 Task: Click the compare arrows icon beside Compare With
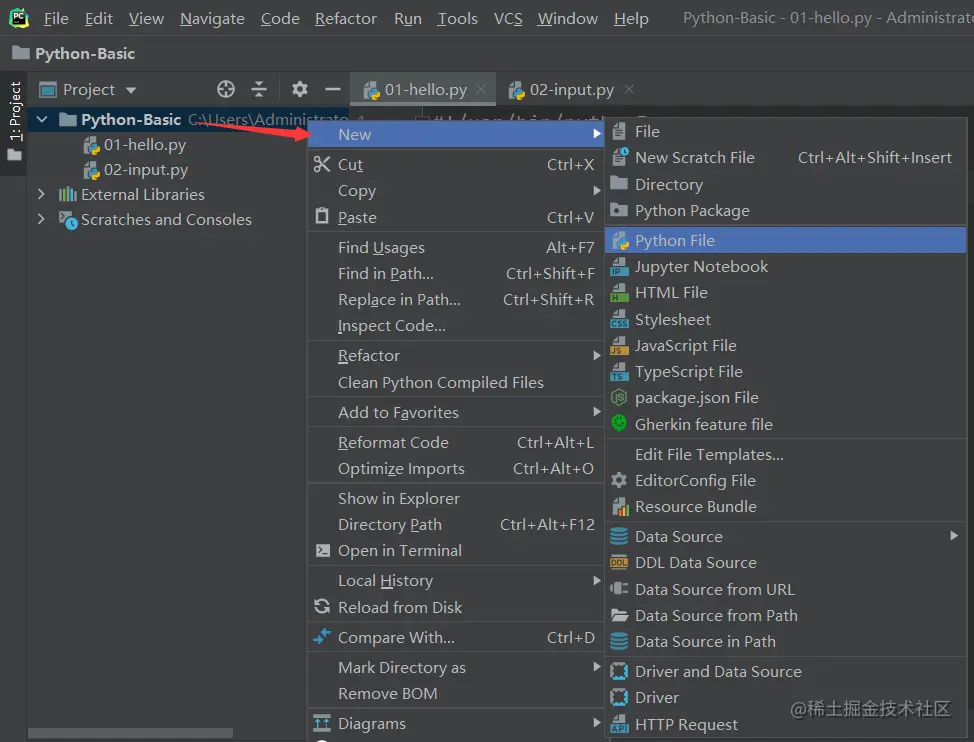322,636
